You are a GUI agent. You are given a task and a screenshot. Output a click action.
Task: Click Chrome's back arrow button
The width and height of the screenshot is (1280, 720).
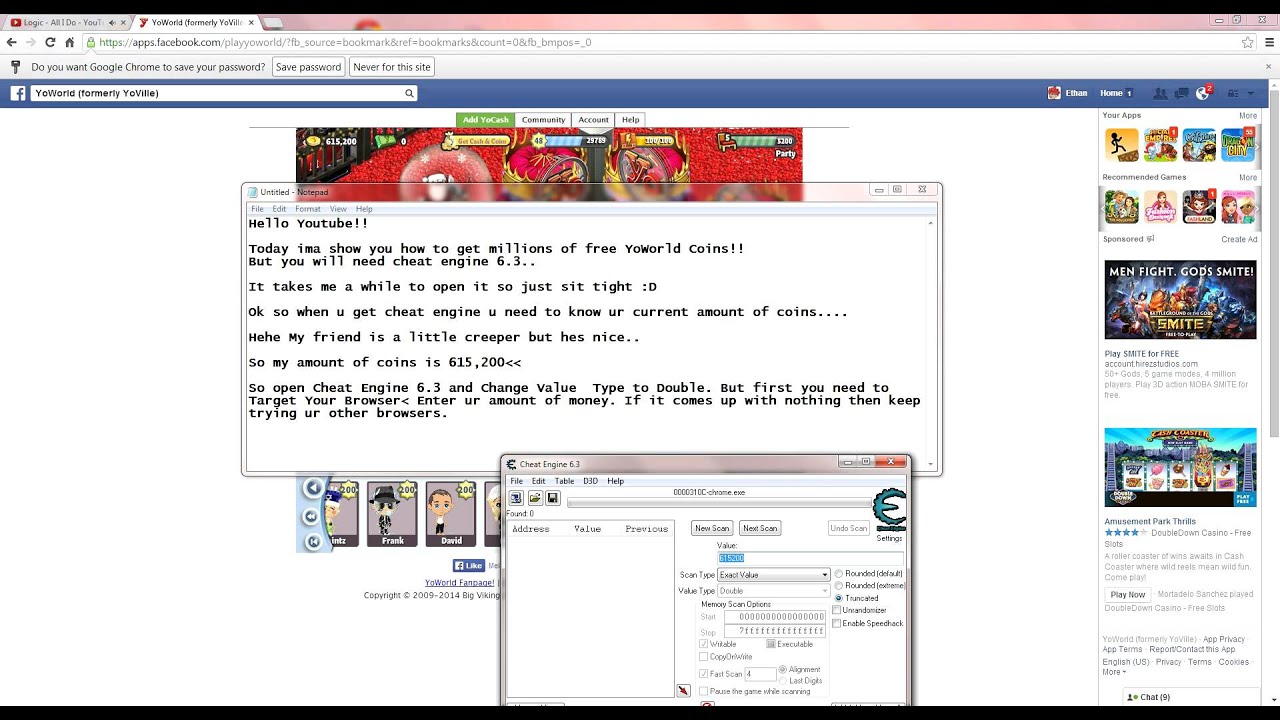pos(11,42)
